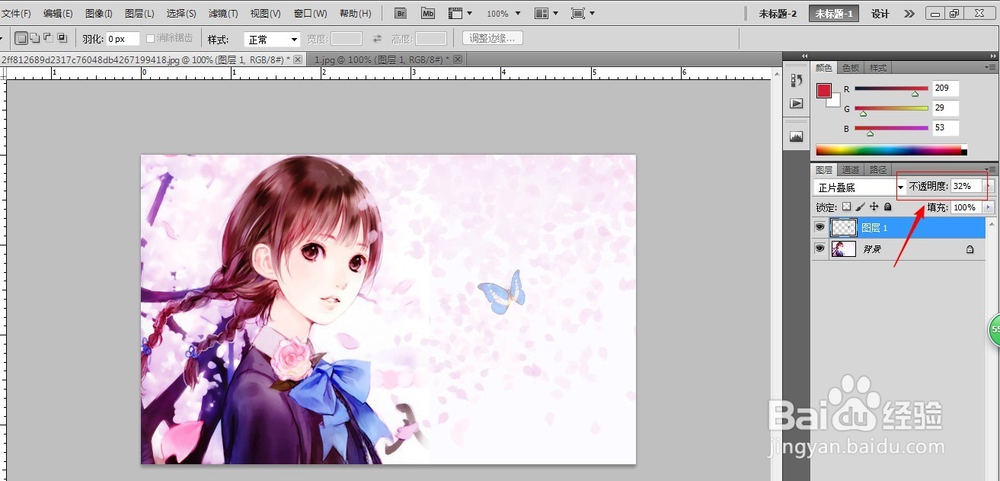Click the 羽化 feather input field

[122, 39]
